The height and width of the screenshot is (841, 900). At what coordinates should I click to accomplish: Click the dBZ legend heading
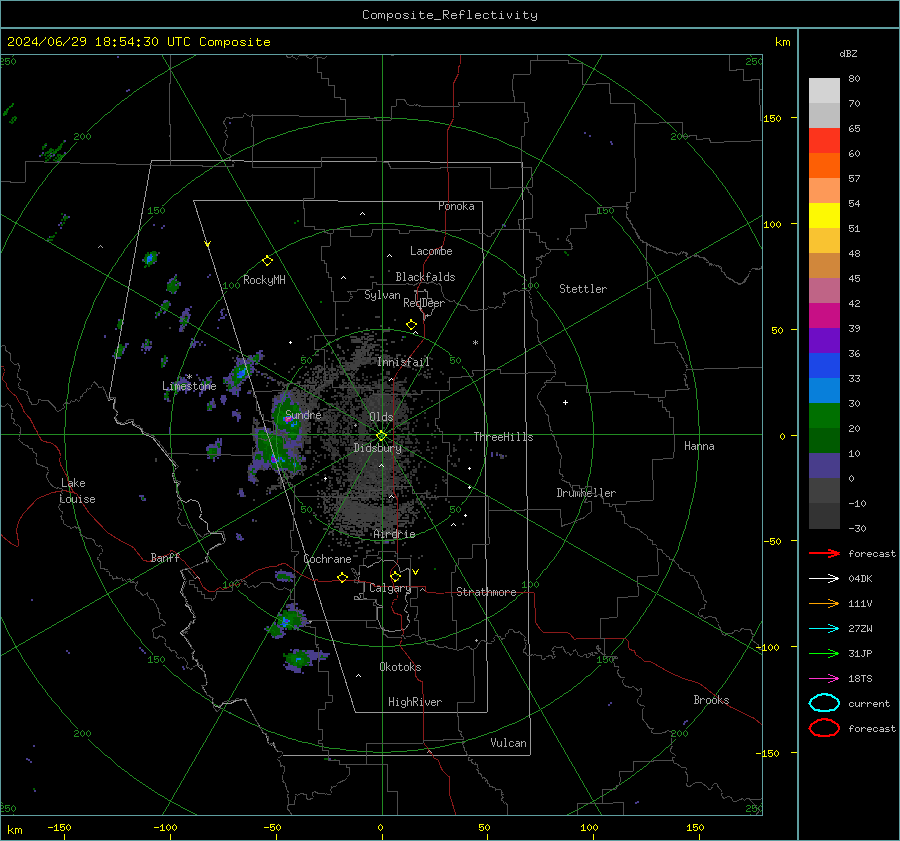click(x=848, y=53)
